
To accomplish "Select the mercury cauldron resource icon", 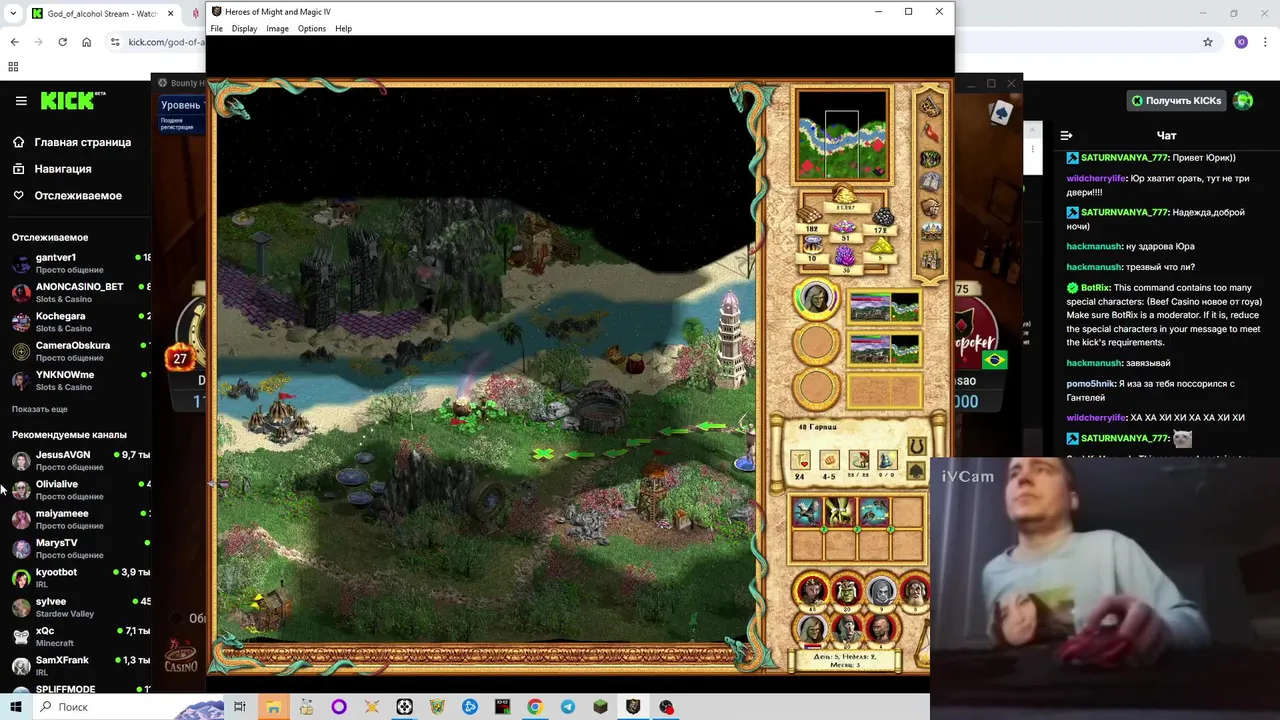I will 811,245.
